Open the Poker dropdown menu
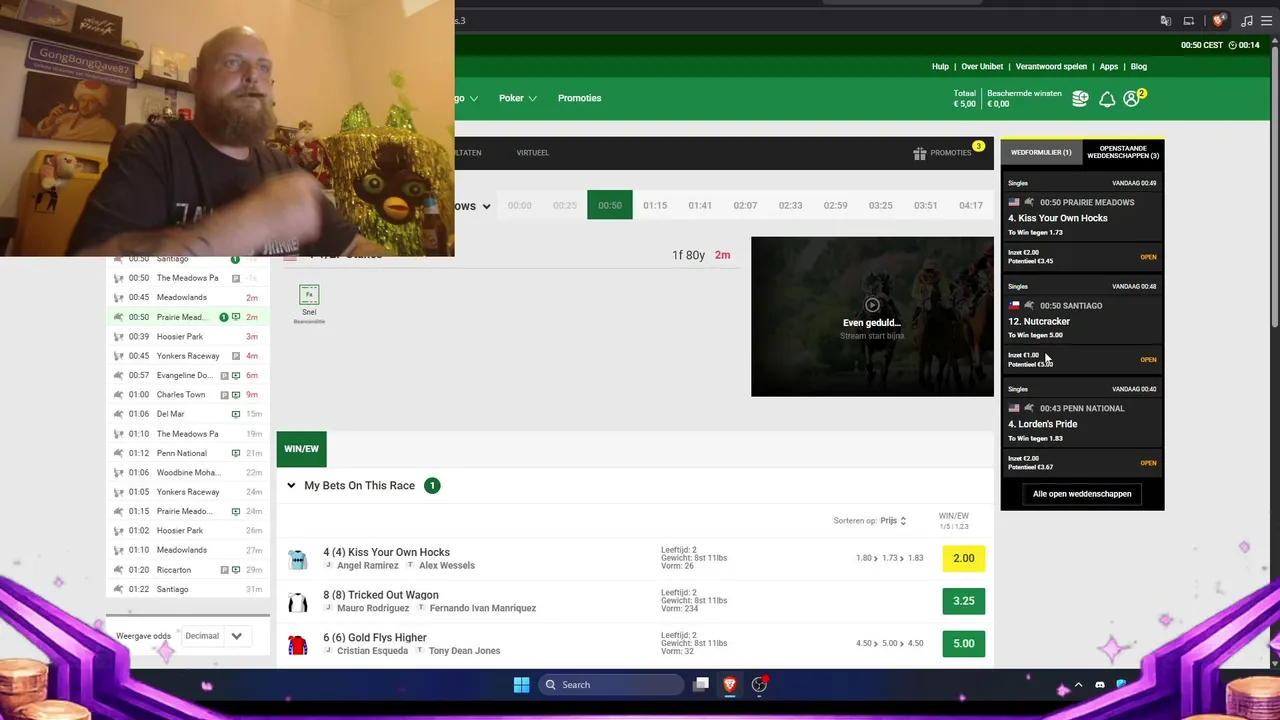 (x=518, y=98)
